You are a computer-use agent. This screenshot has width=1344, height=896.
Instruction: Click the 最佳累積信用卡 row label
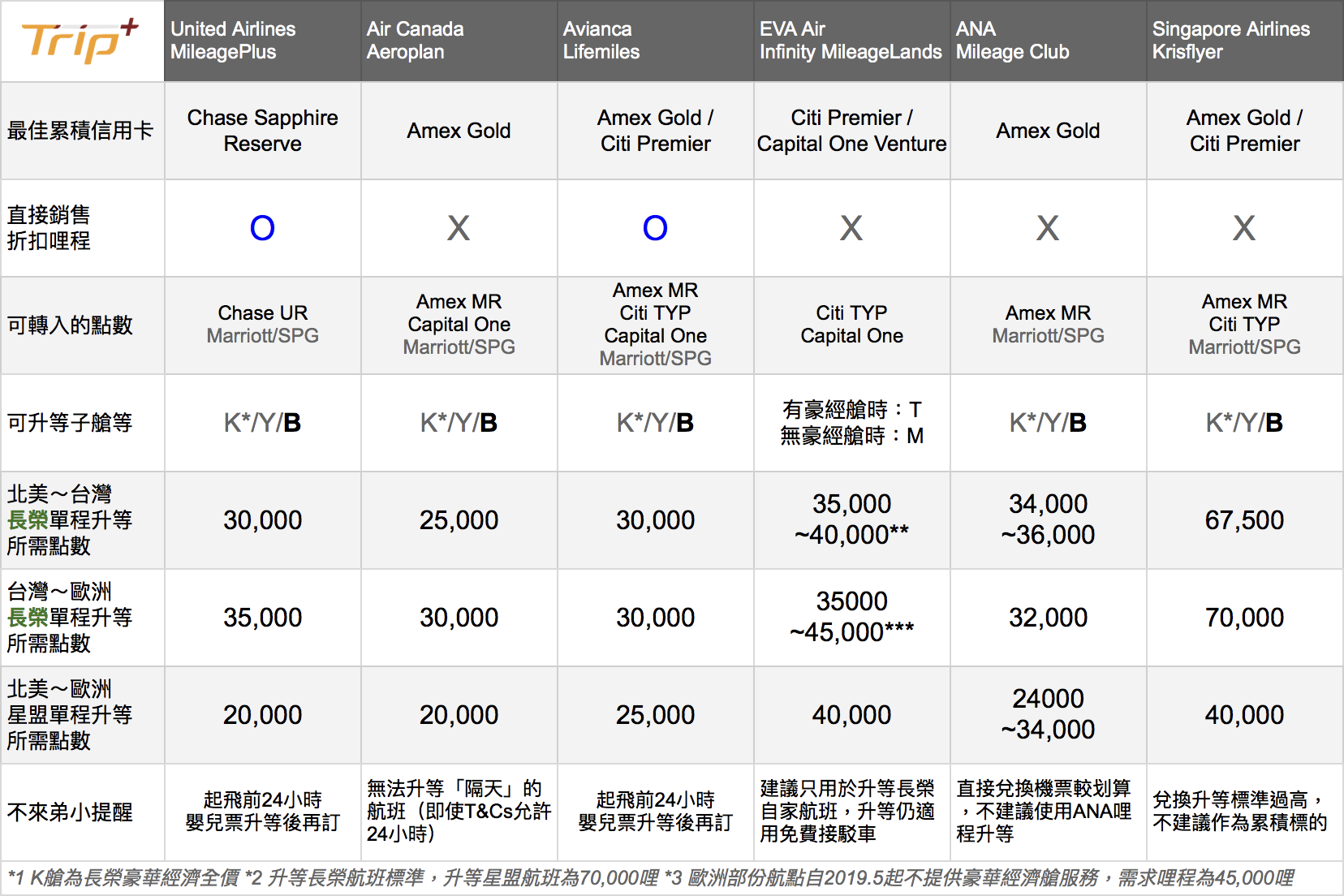click(80, 131)
